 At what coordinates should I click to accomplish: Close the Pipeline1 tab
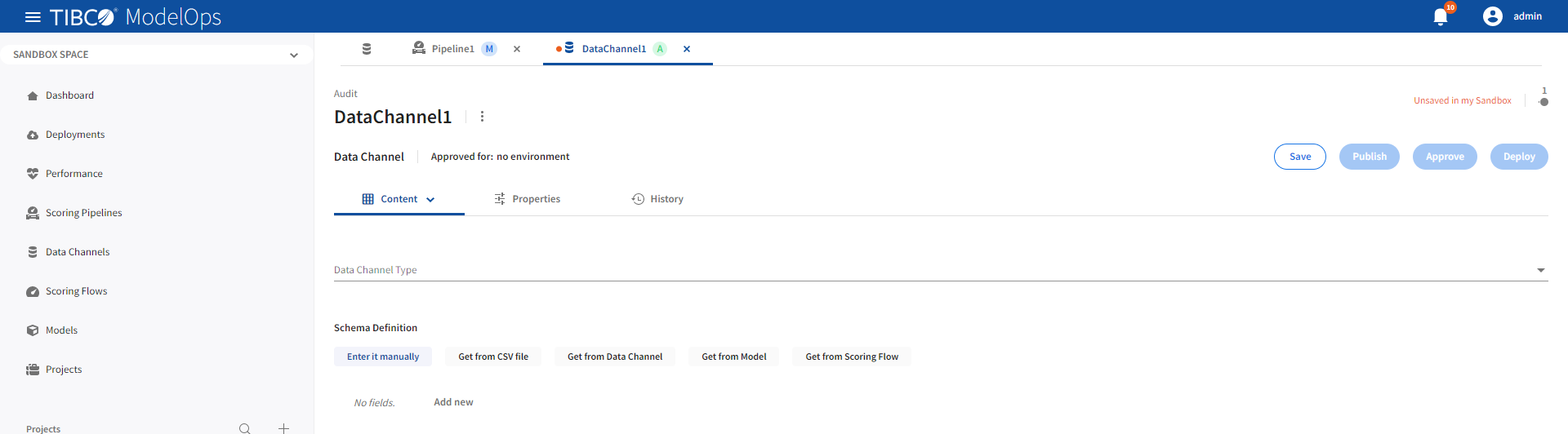pos(517,49)
